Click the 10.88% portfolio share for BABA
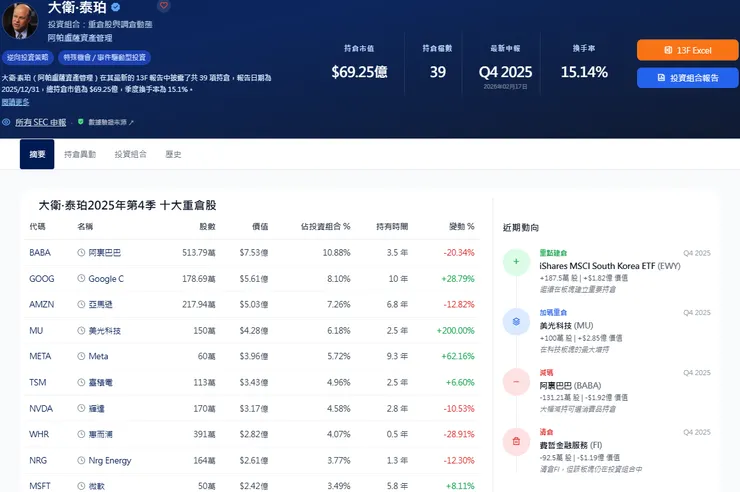Image resolution: width=740 pixels, height=492 pixels. point(336,252)
